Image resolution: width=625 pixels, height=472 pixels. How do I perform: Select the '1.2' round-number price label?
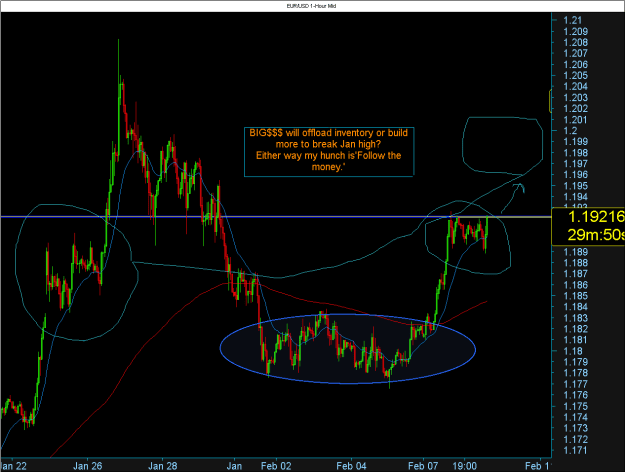pyautogui.click(x=570, y=131)
